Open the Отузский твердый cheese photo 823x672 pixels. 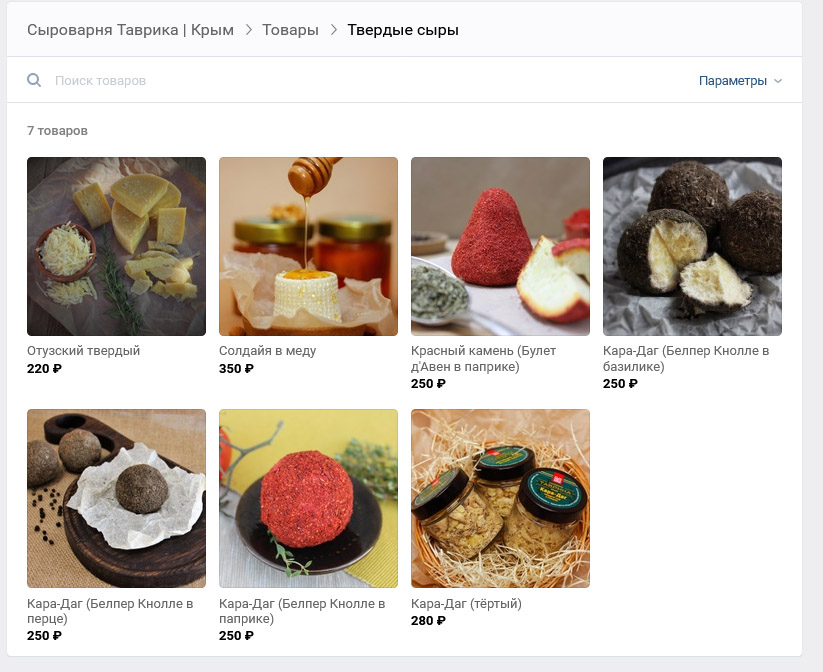(x=117, y=246)
